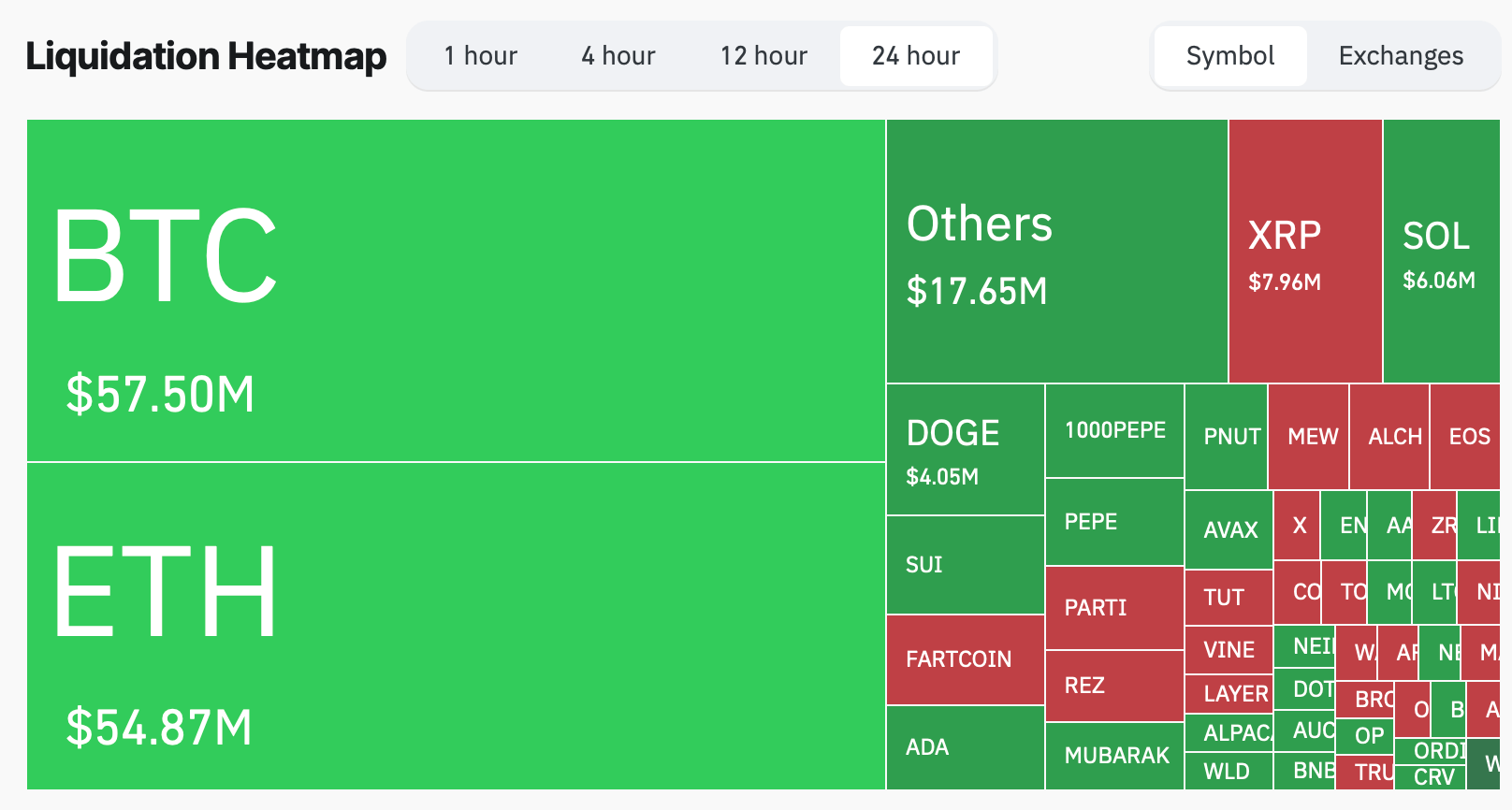This screenshot has height=810, width=1512.
Task: Click the red FARTCOIN tile
Action: coord(965,659)
